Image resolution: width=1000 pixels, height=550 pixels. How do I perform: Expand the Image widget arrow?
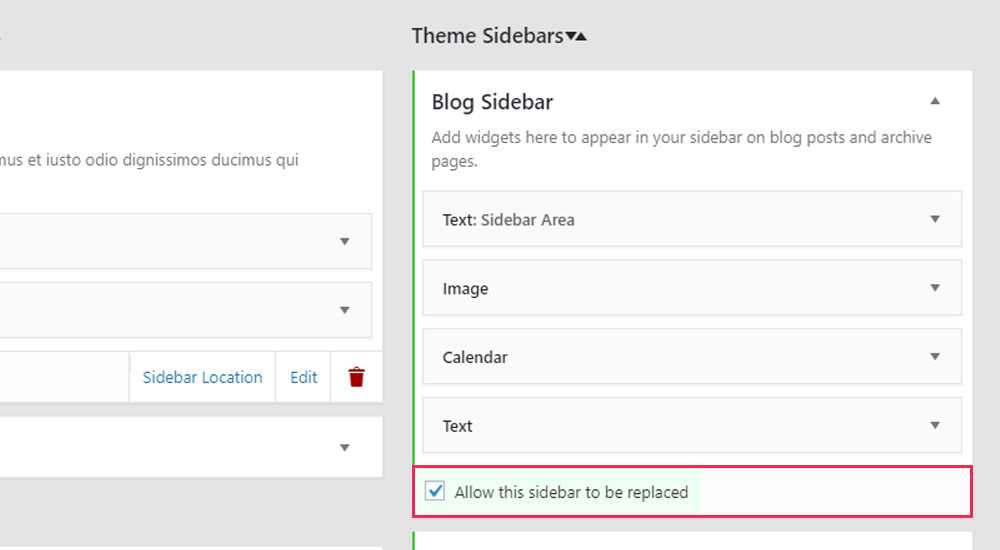[934, 288]
